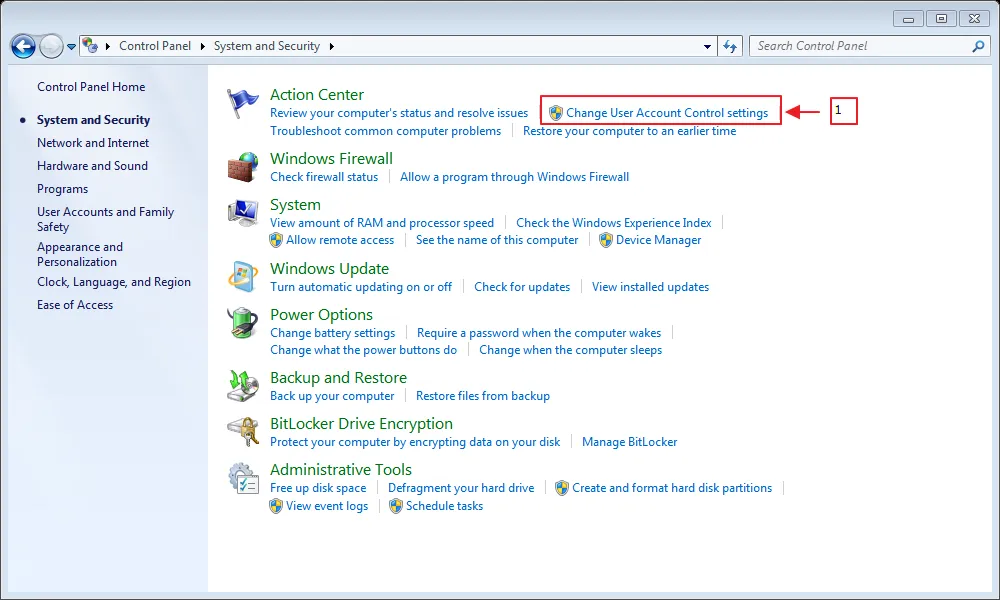
Task: Click the greyed Forward navigation button
Action: click(51, 46)
